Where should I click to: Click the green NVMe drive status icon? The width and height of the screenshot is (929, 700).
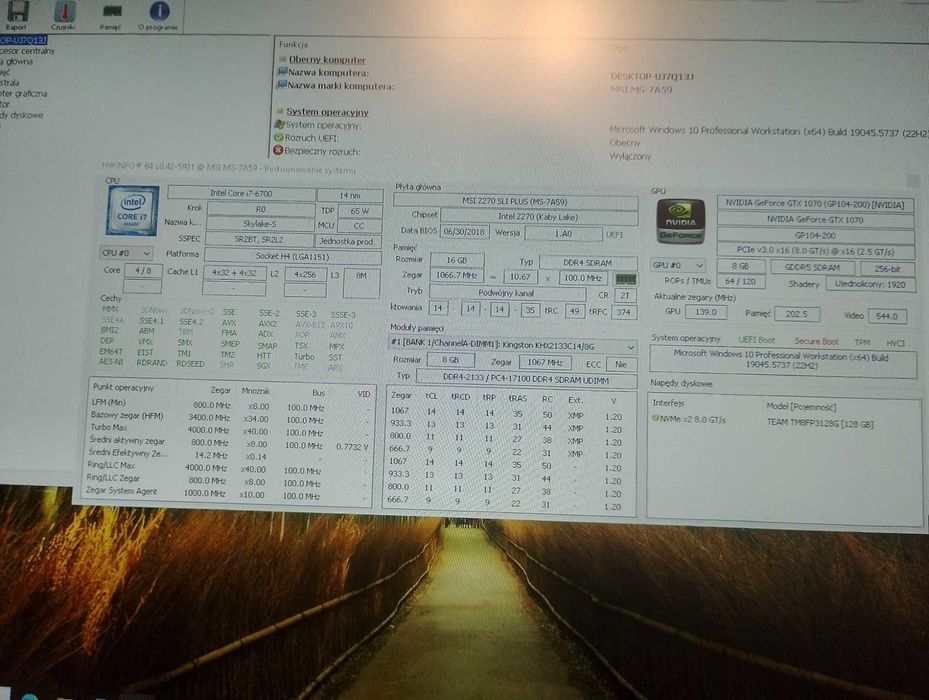(x=656, y=418)
